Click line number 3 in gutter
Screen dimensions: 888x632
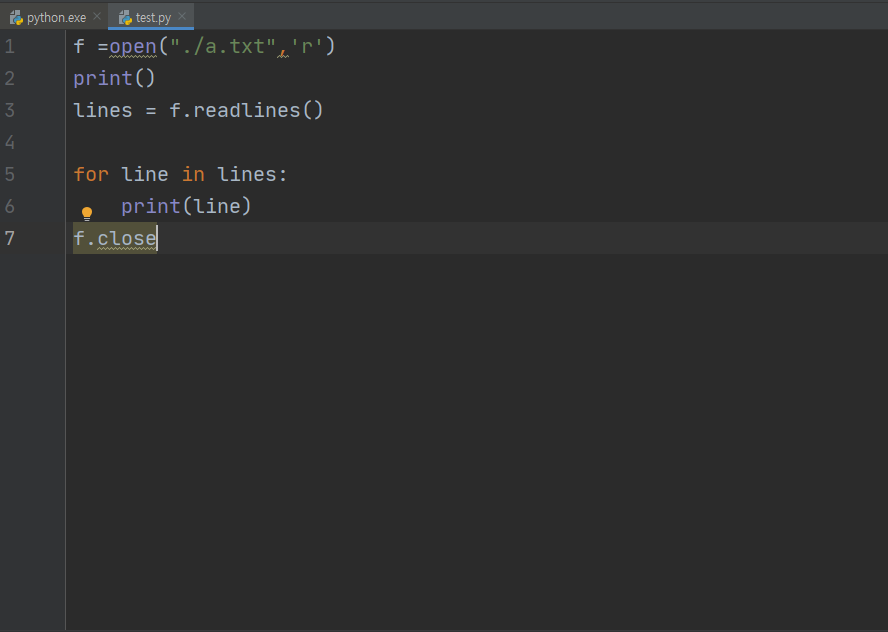(x=10, y=110)
